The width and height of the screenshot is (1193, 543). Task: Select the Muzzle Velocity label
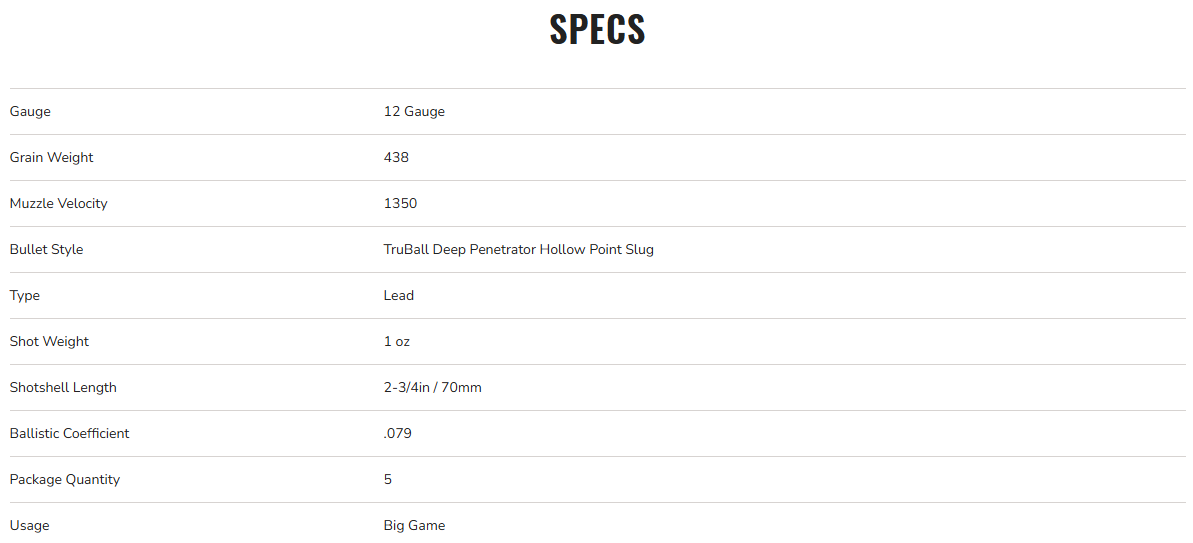[59, 203]
